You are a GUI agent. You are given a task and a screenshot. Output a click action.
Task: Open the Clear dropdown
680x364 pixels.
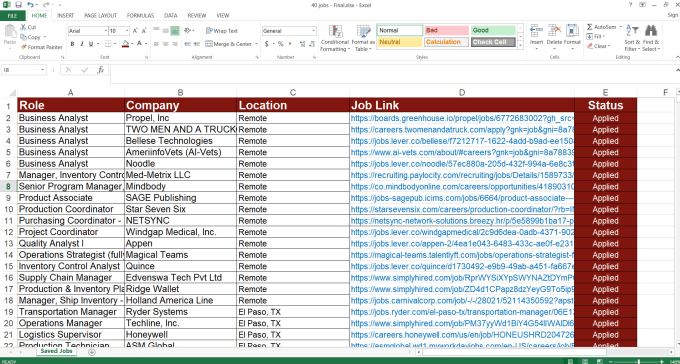tap(598, 46)
